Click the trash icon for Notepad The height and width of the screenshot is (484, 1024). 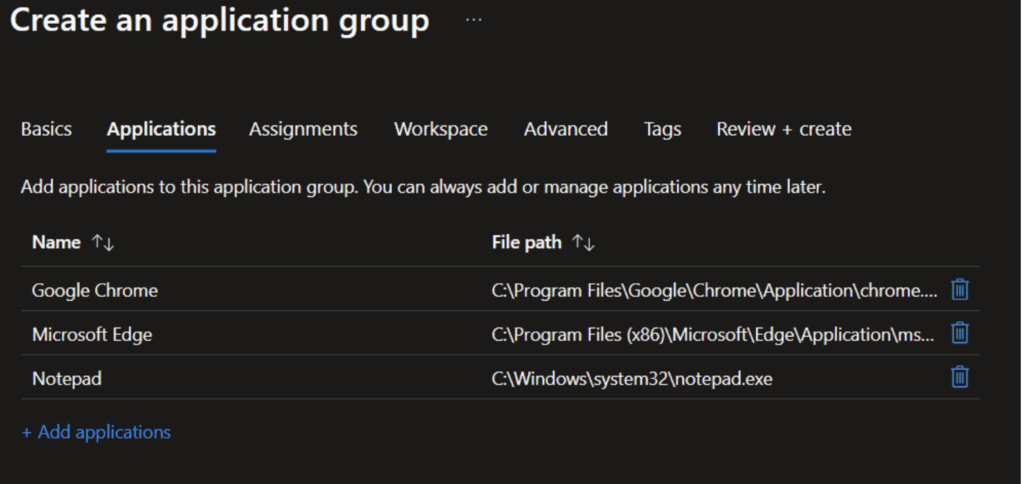click(959, 377)
